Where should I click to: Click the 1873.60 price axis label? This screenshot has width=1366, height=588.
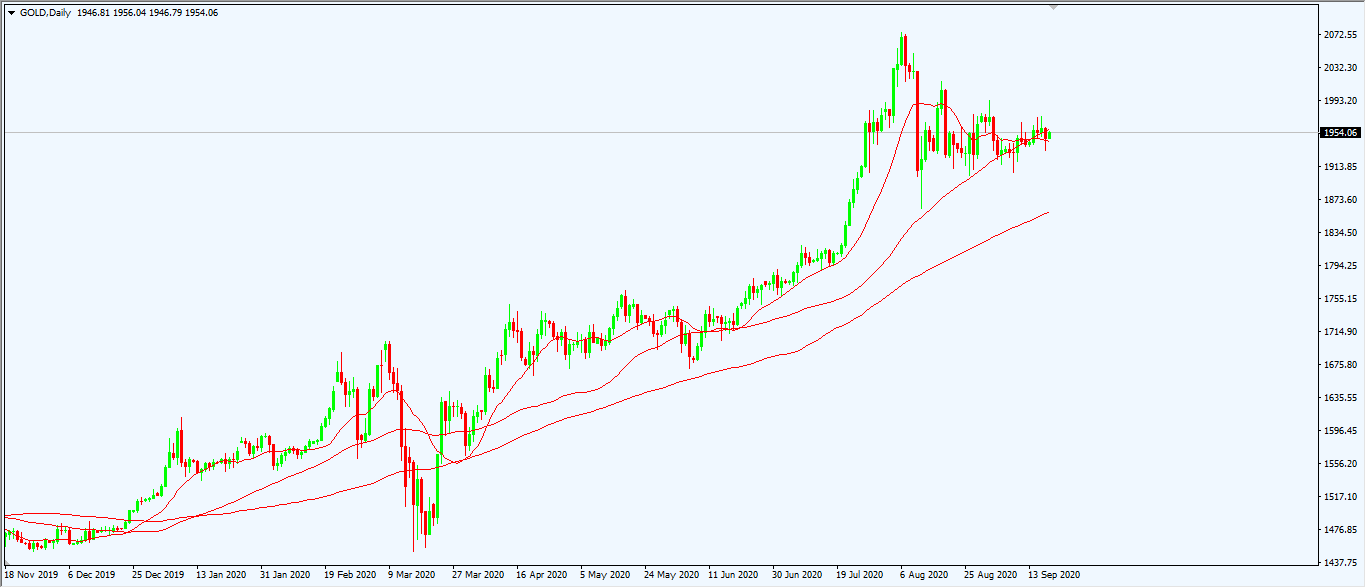click(1340, 200)
